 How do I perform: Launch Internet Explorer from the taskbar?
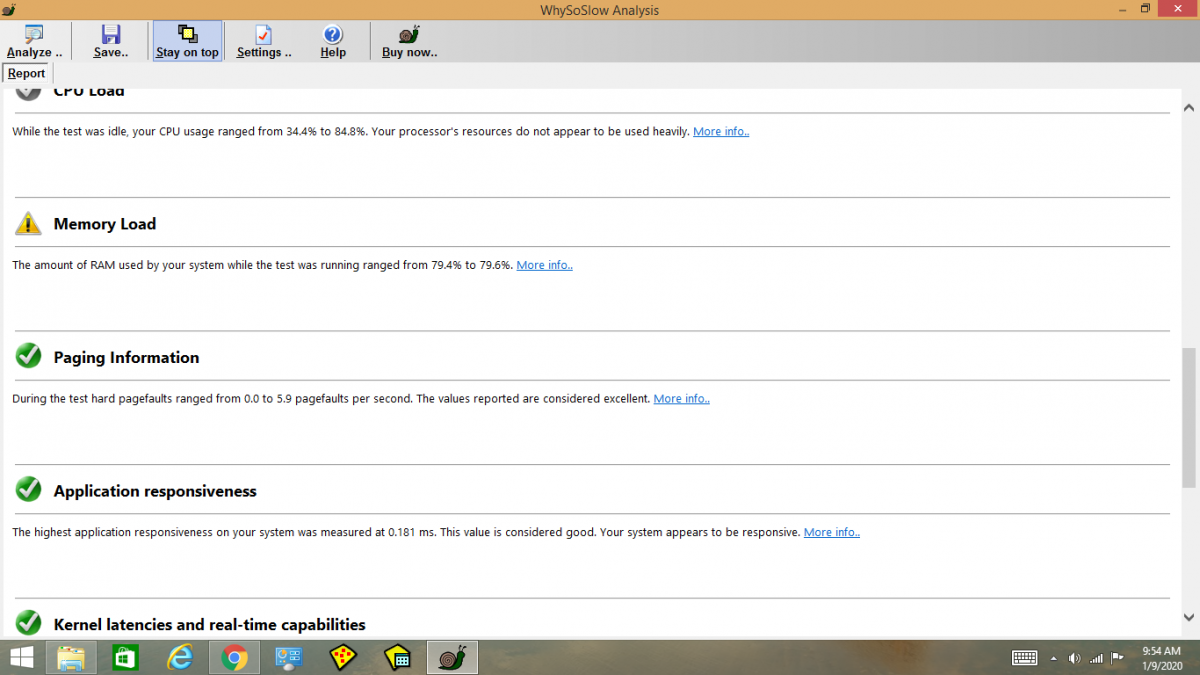click(180, 657)
